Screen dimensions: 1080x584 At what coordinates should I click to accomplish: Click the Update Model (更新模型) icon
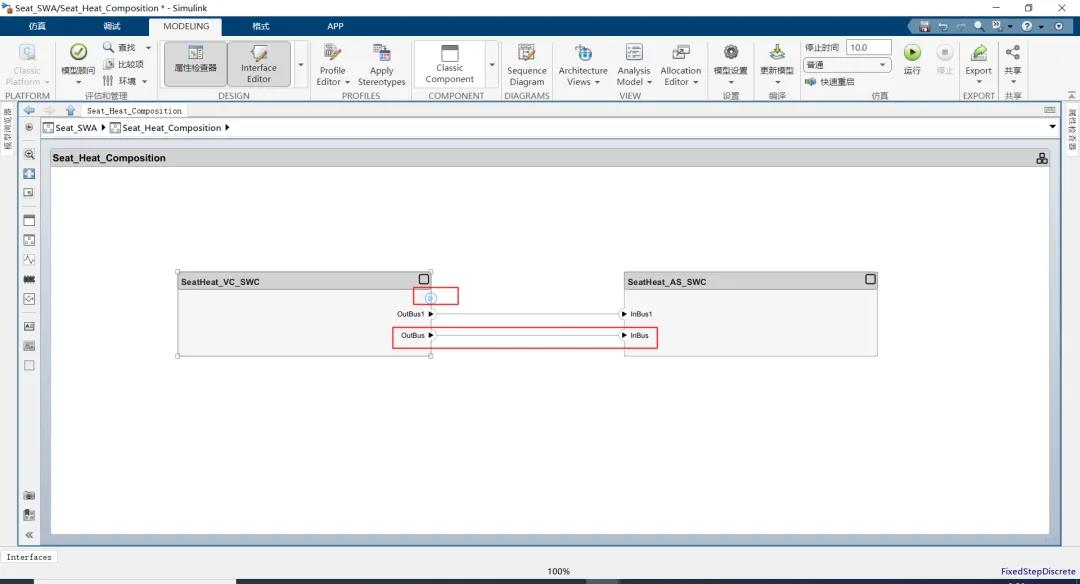point(777,54)
